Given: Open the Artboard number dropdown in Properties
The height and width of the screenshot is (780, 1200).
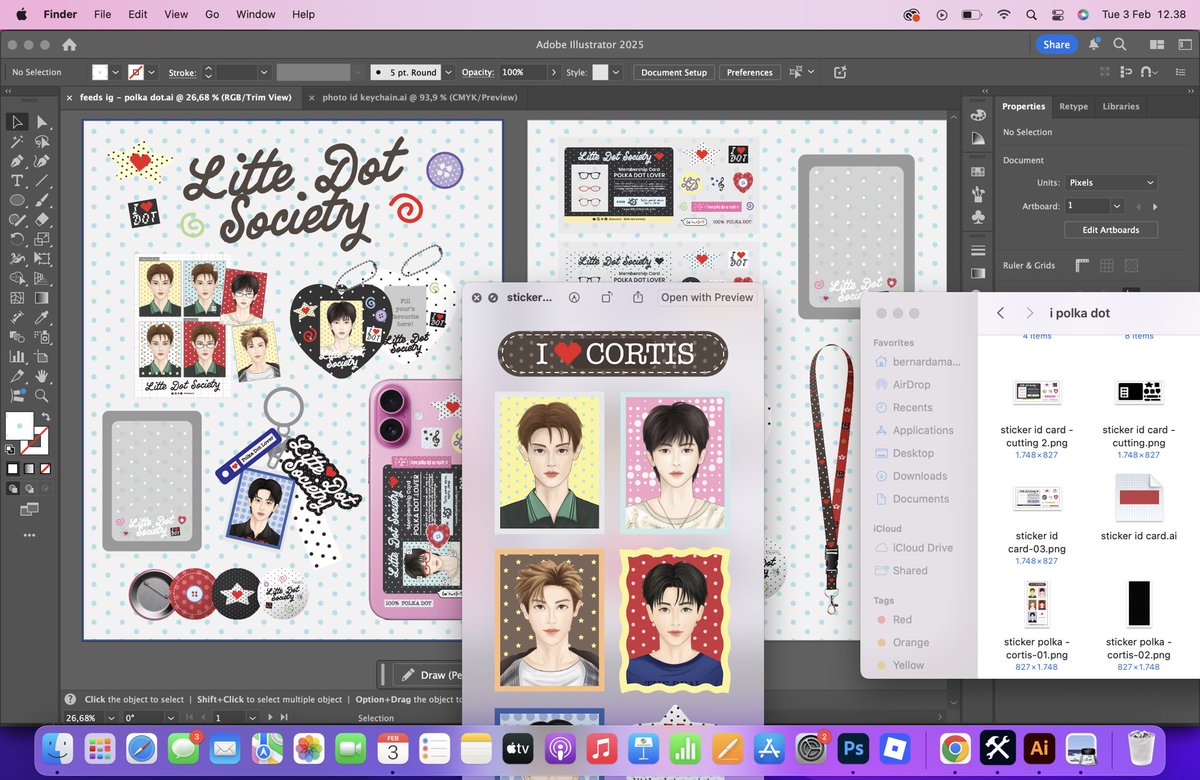Looking at the screenshot, I should point(1117,206).
